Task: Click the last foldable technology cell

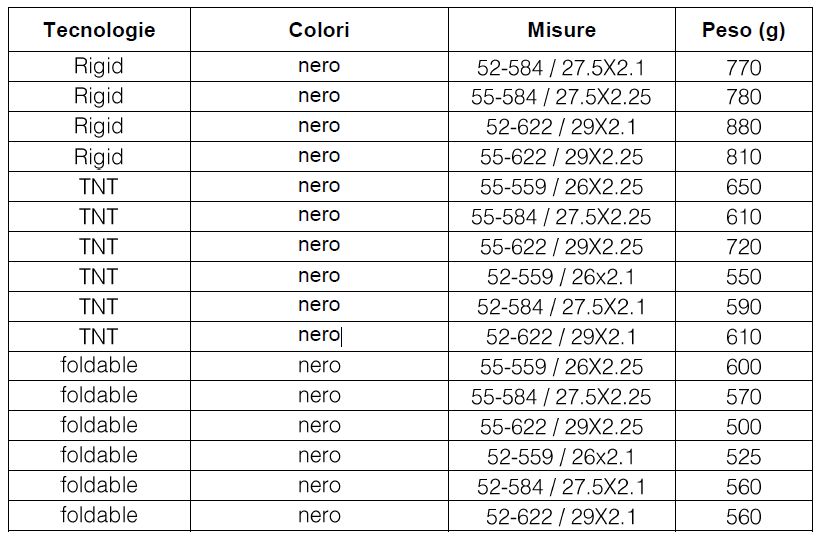Action: 99,516
